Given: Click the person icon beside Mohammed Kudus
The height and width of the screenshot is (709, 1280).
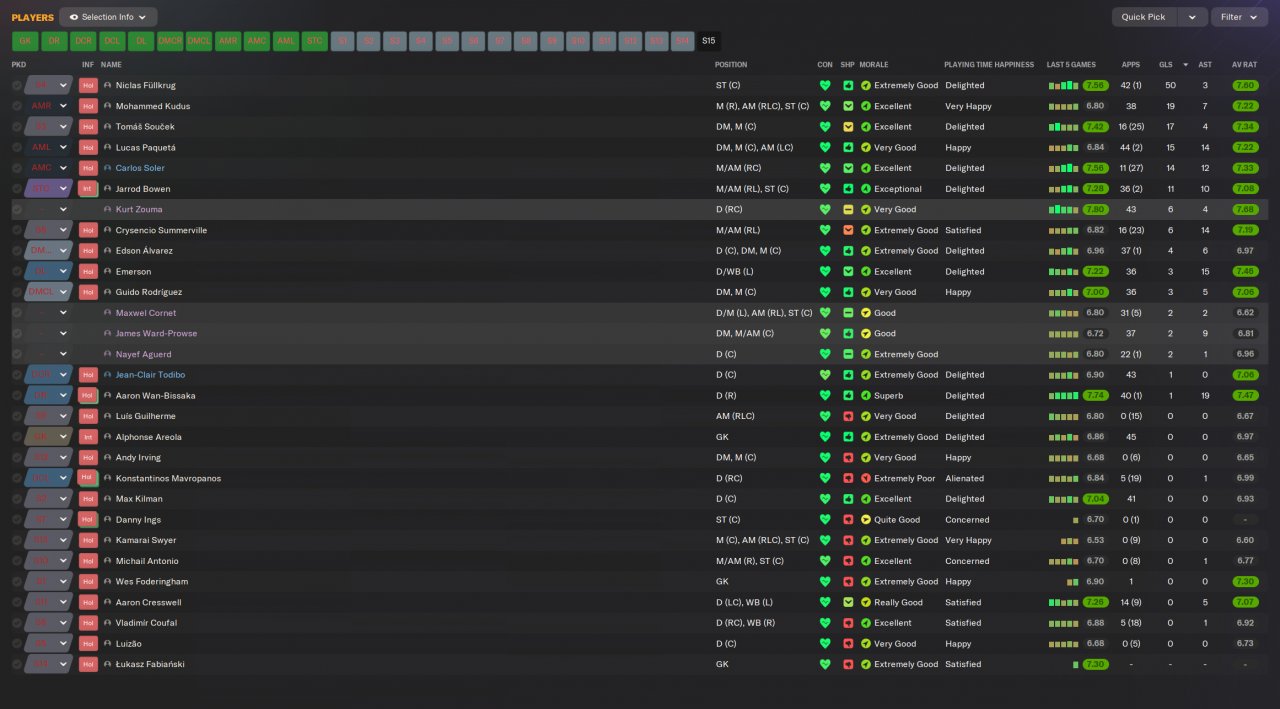Looking at the screenshot, I should pyautogui.click(x=108, y=106).
